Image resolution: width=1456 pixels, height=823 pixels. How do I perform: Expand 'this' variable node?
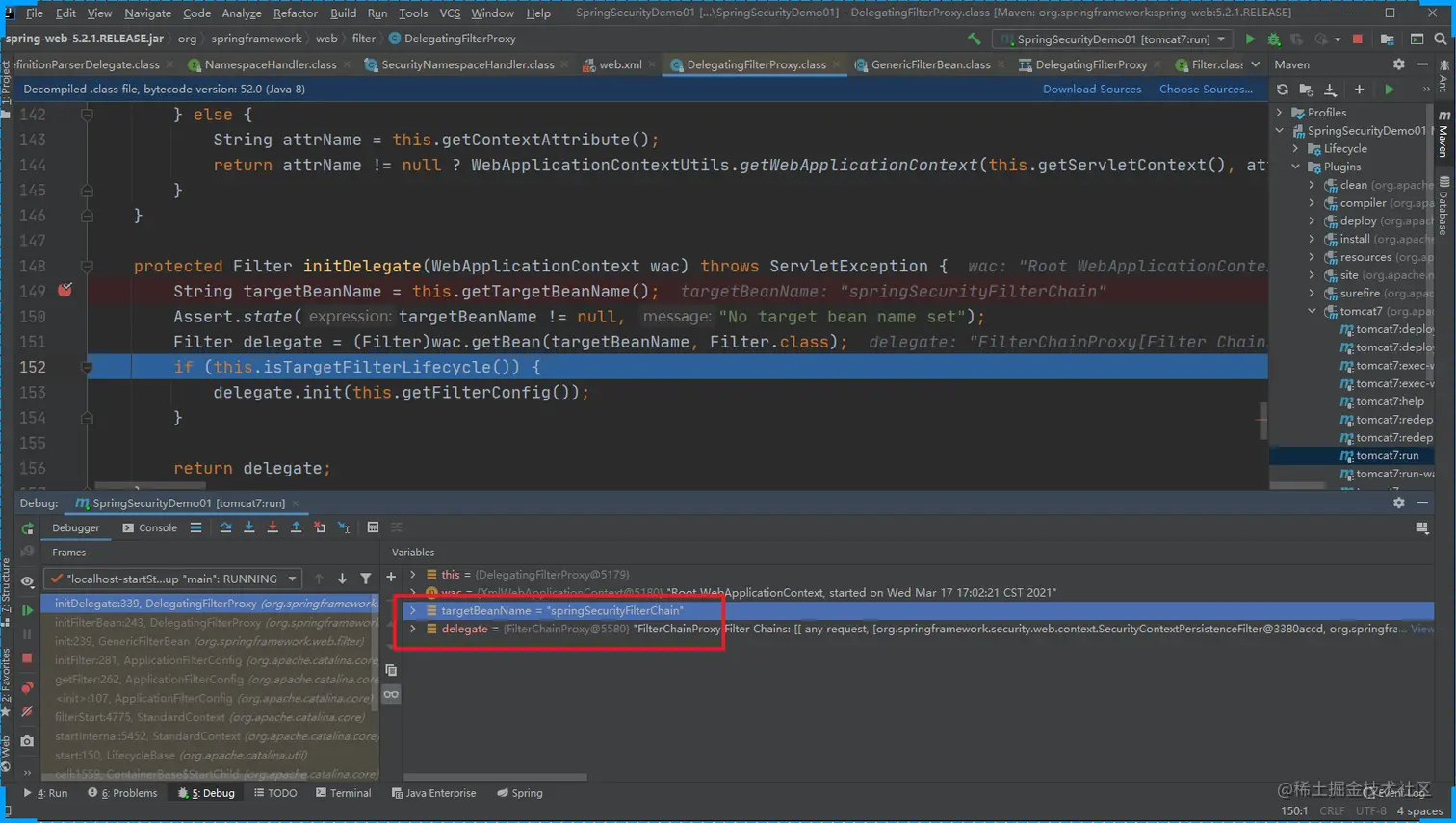point(413,575)
